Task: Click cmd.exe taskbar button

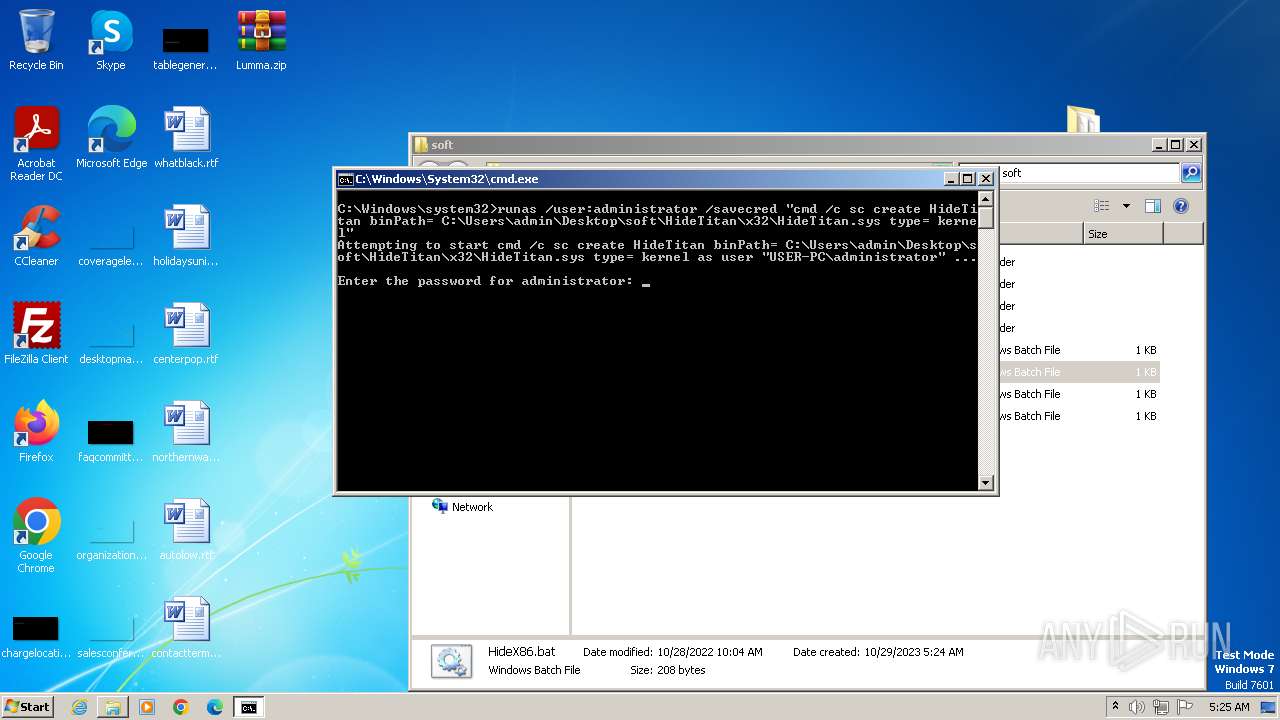Action: (249, 707)
